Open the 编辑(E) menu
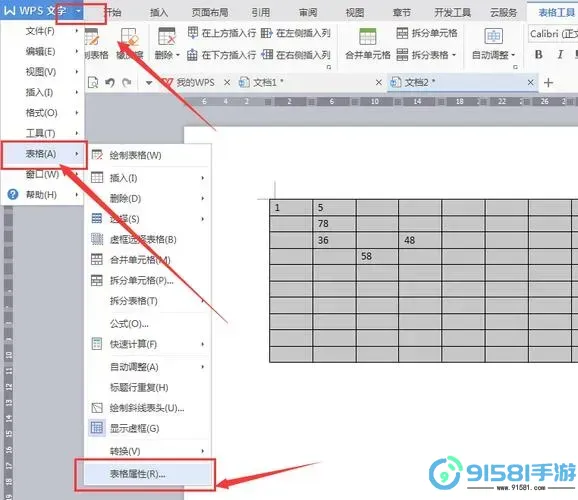 pyautogui.click(x=42, y=51)
